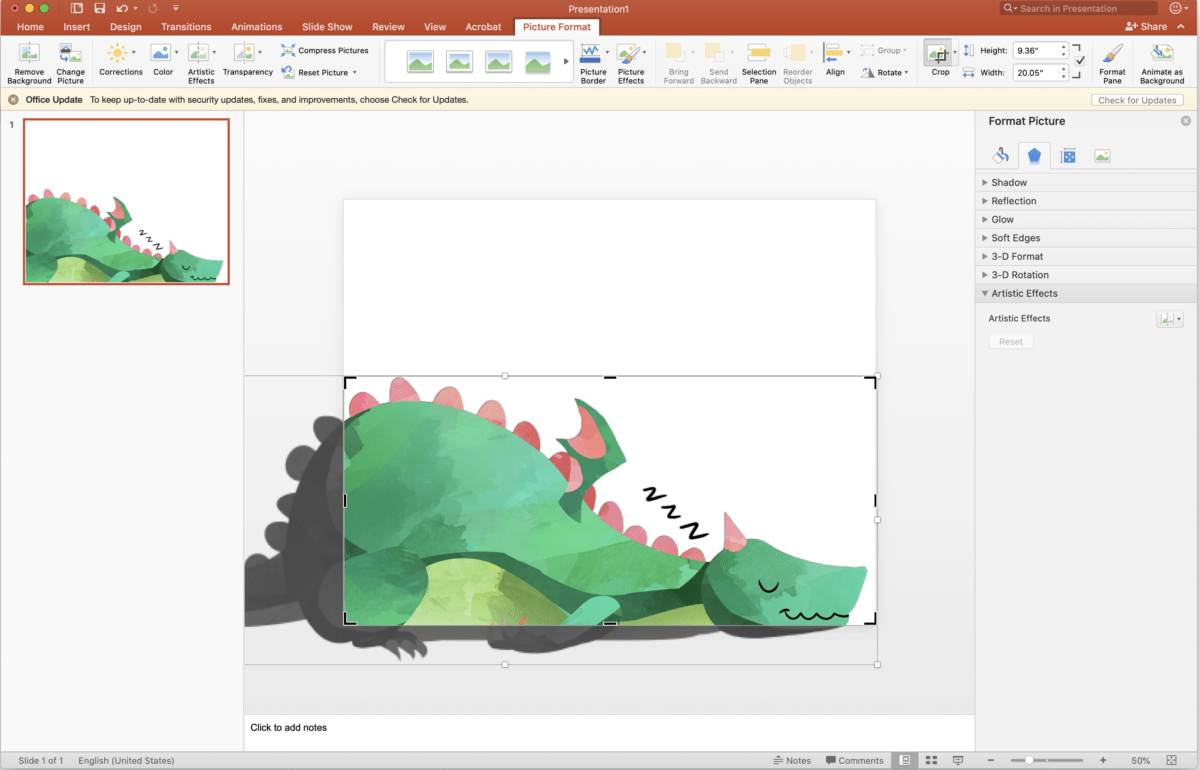Toggle the Notes pane button
Image resolution: width=1200 pixels, height=770 pixels.
pos(791,760)
